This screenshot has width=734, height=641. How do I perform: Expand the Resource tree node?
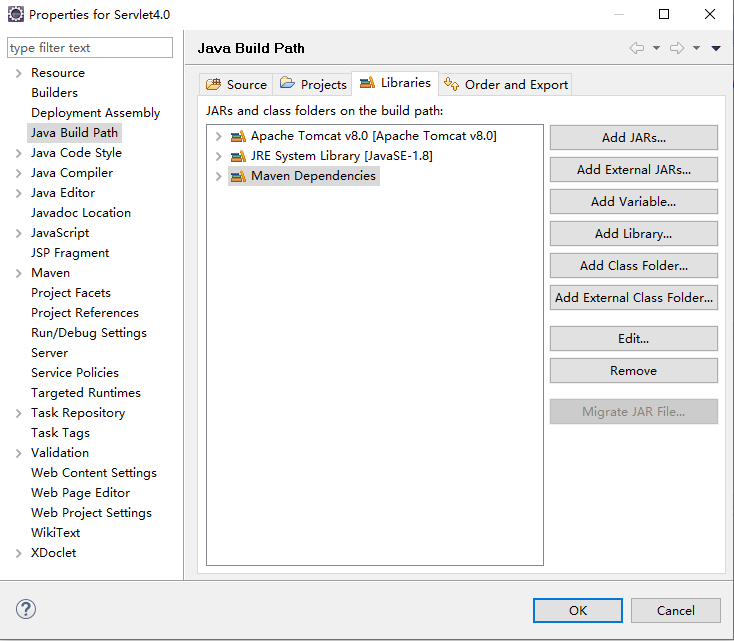pos(18,73)
